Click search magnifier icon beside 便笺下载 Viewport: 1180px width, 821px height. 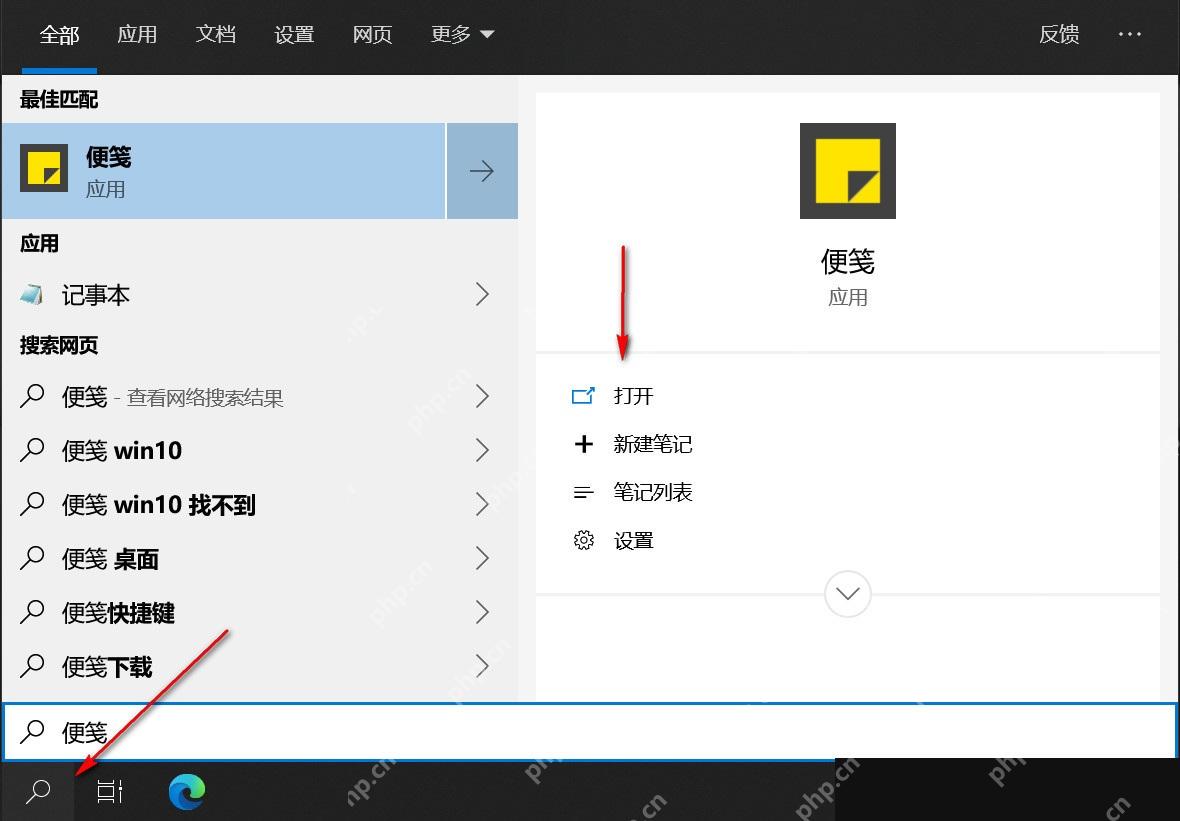tap(32, 666)
